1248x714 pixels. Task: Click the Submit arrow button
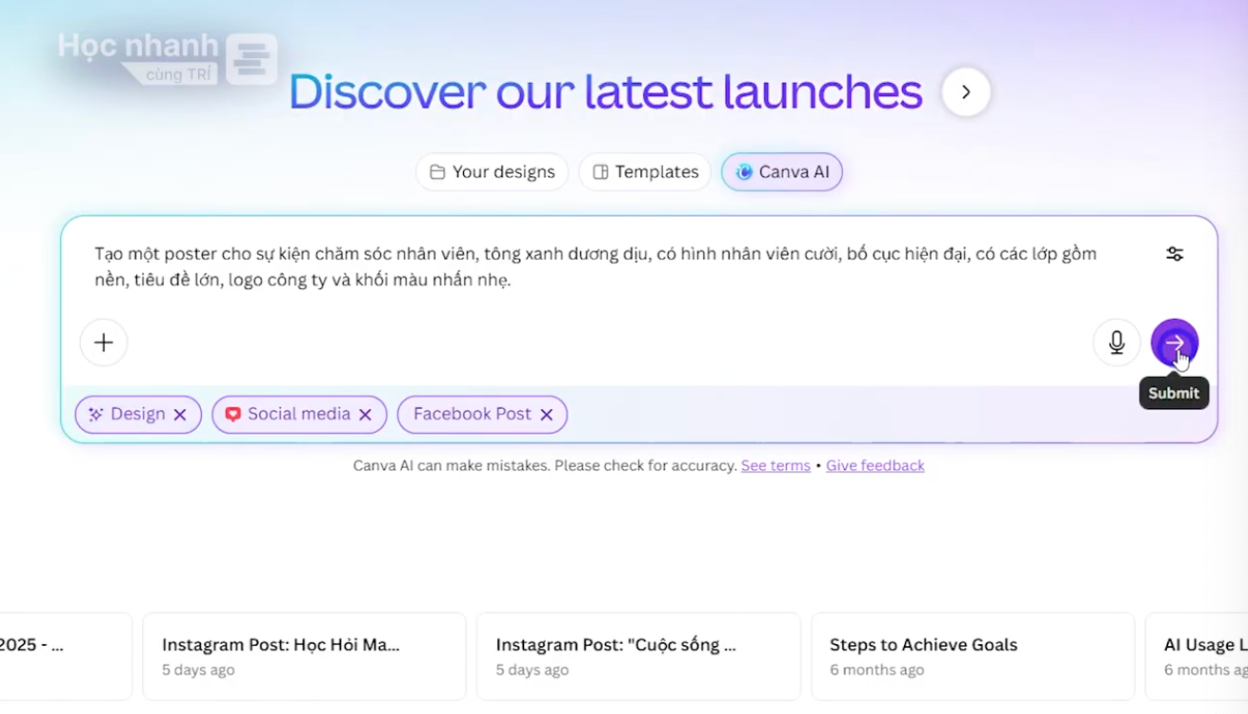pos(1174,343)
